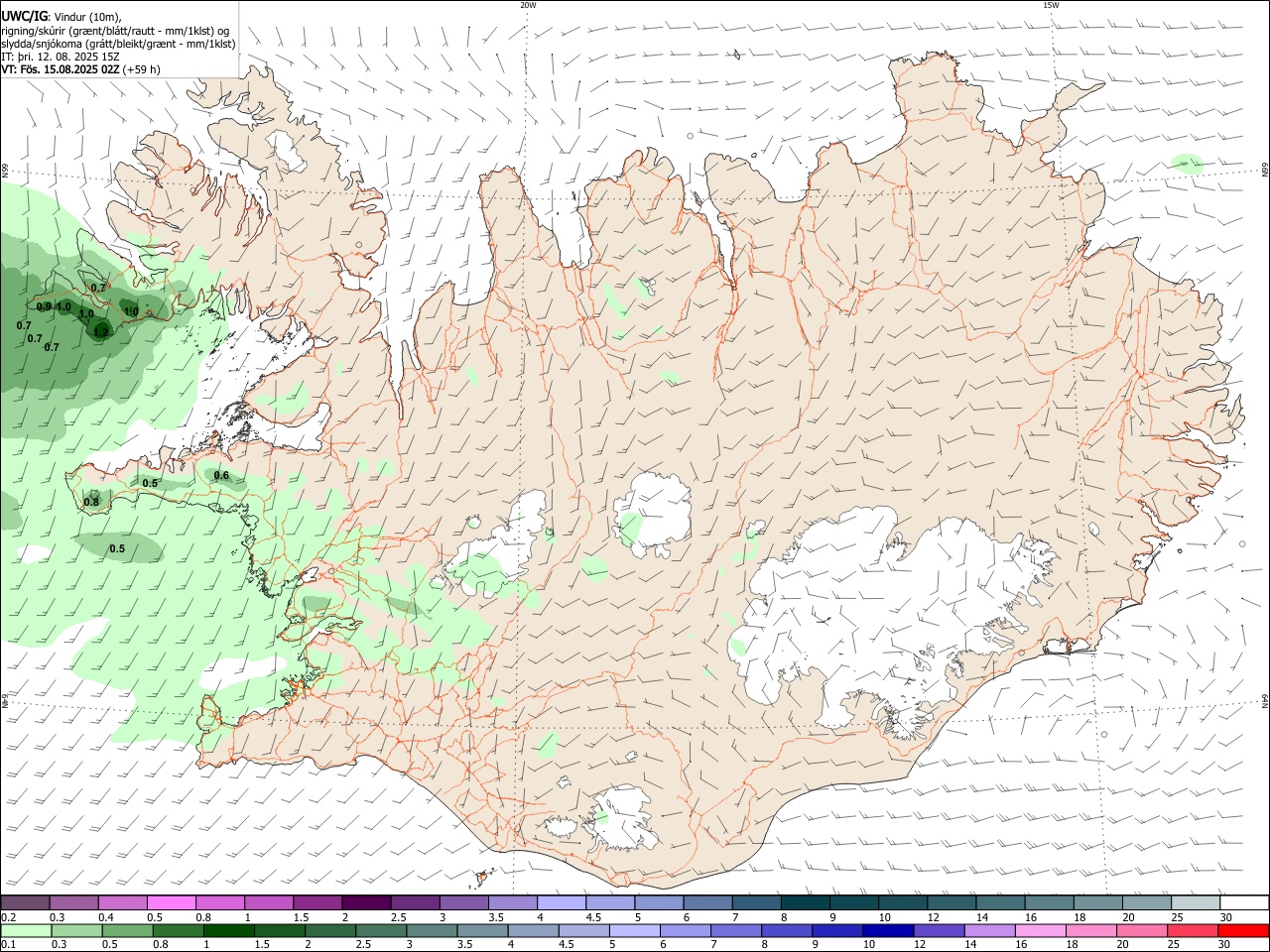Select the 'rigning/skúrir' legend description line

point(115,31)
